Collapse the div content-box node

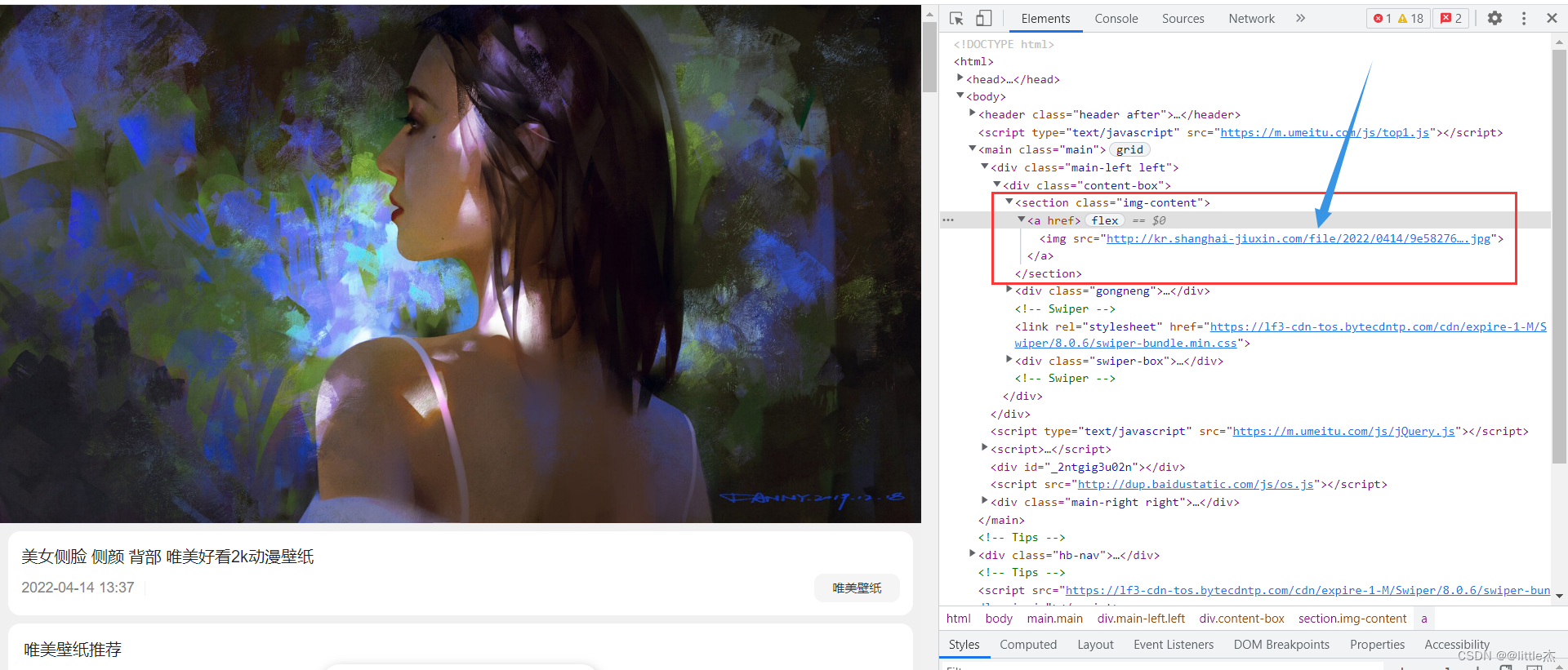pos(997,184)
